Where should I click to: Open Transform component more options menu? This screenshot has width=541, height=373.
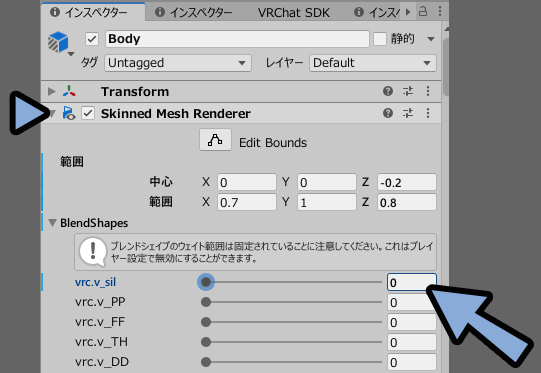(x=428, y=91)
